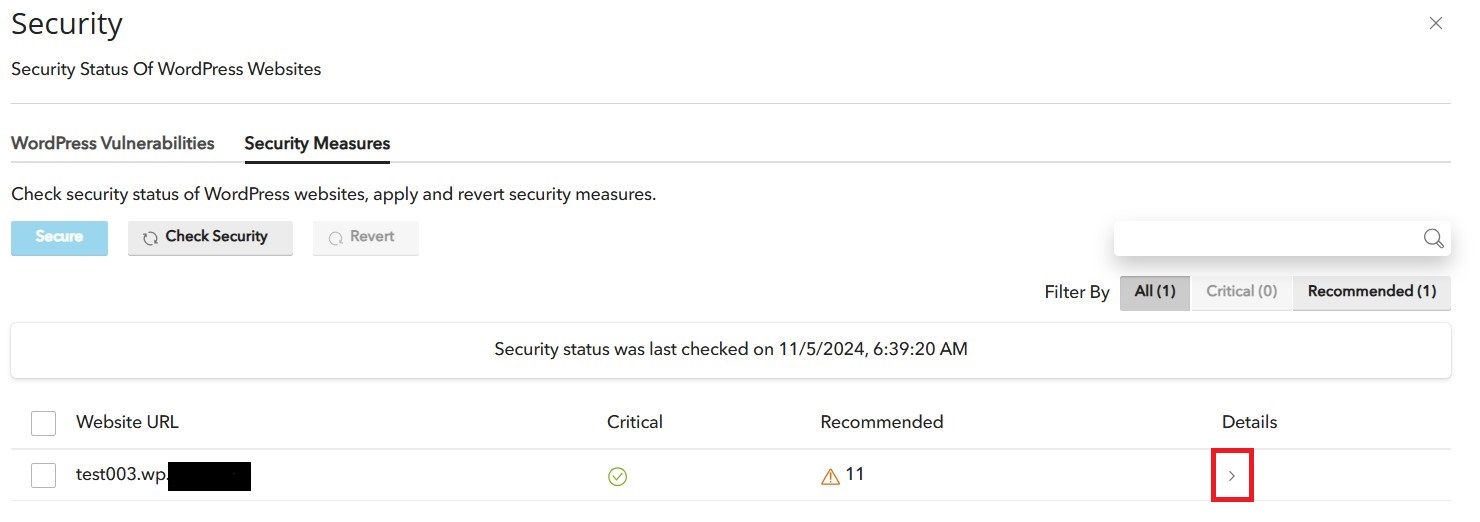Filter by Critical (0)
This screenshot has height=522, width=1480.
1242,292
